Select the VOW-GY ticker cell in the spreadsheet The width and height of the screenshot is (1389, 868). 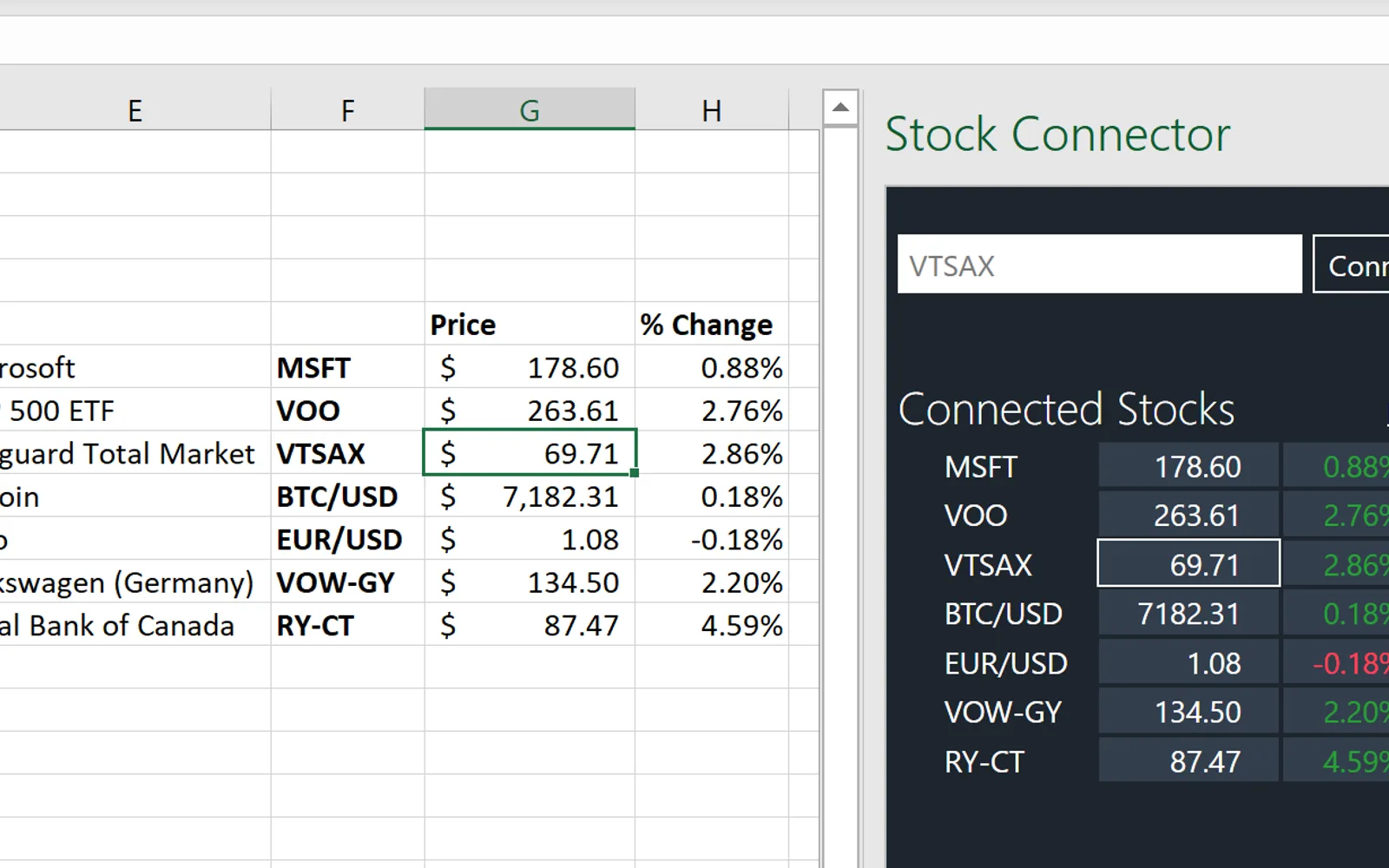pos(347,582)
